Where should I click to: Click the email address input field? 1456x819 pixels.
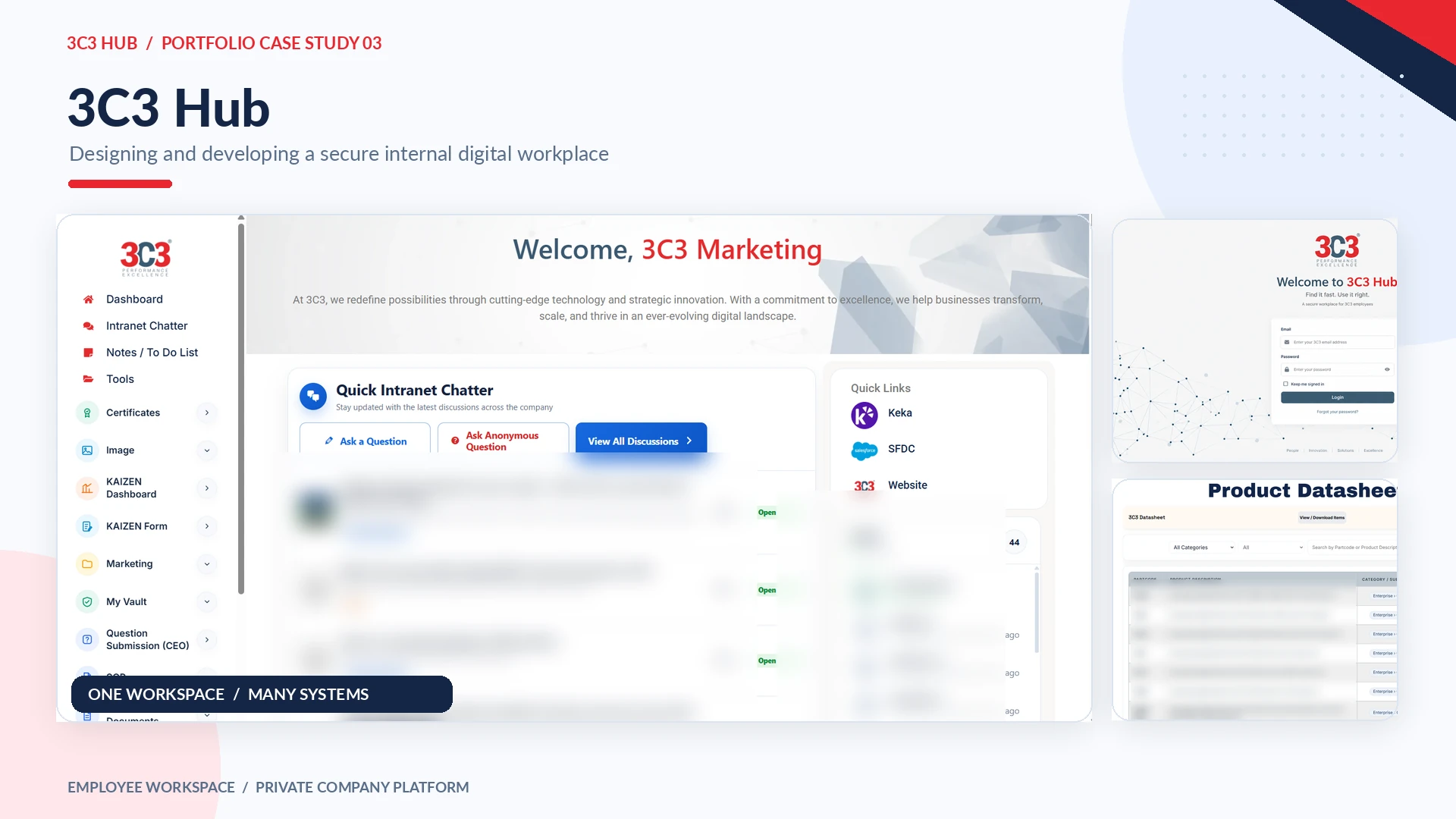[x=1337, y=342]
